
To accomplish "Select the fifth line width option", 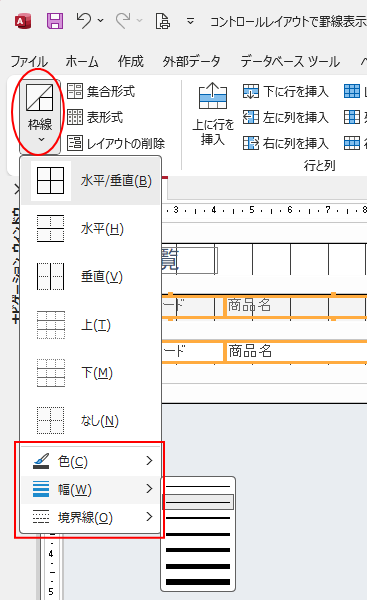I will coord(198,550).
